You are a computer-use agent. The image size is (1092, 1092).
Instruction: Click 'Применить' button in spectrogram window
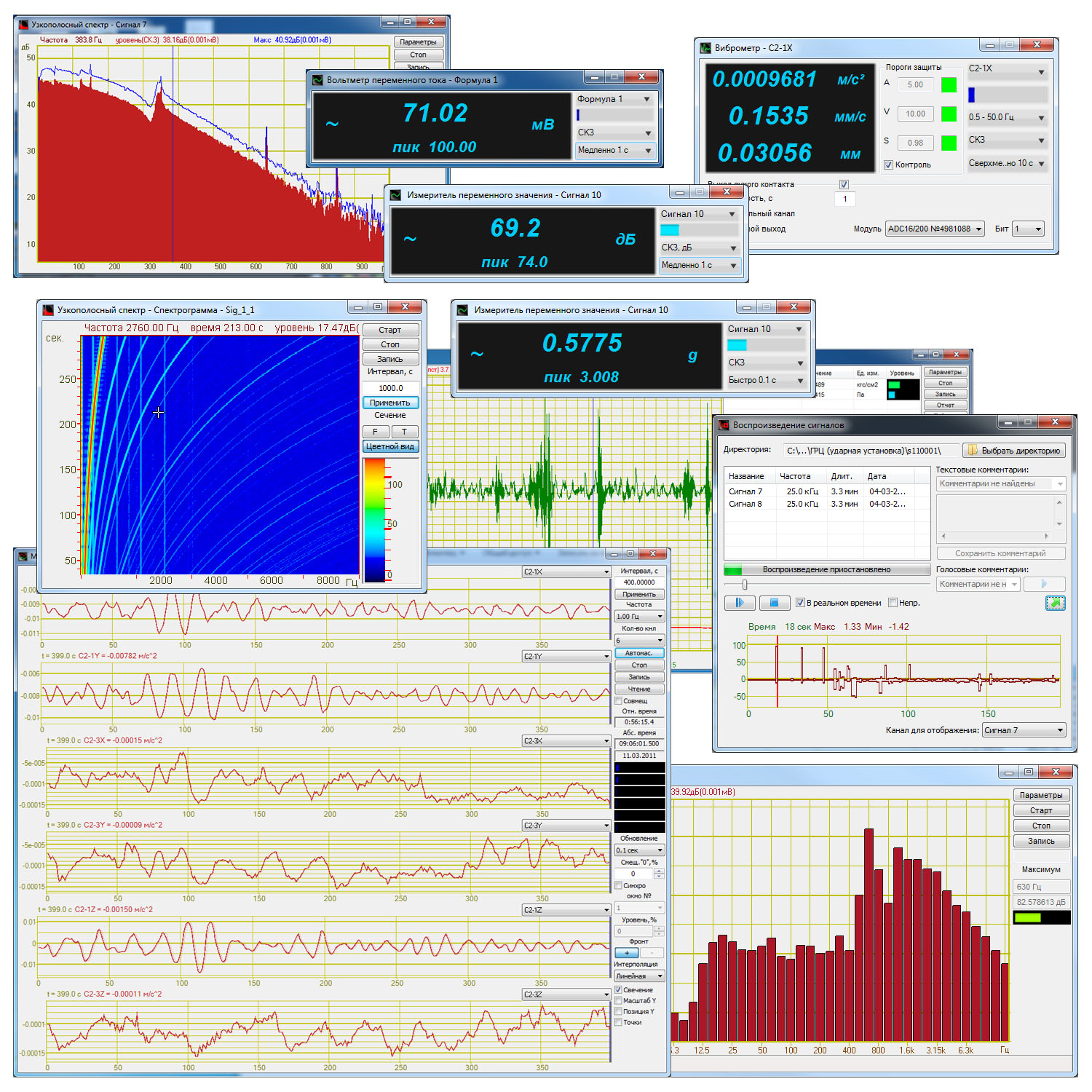390,403
